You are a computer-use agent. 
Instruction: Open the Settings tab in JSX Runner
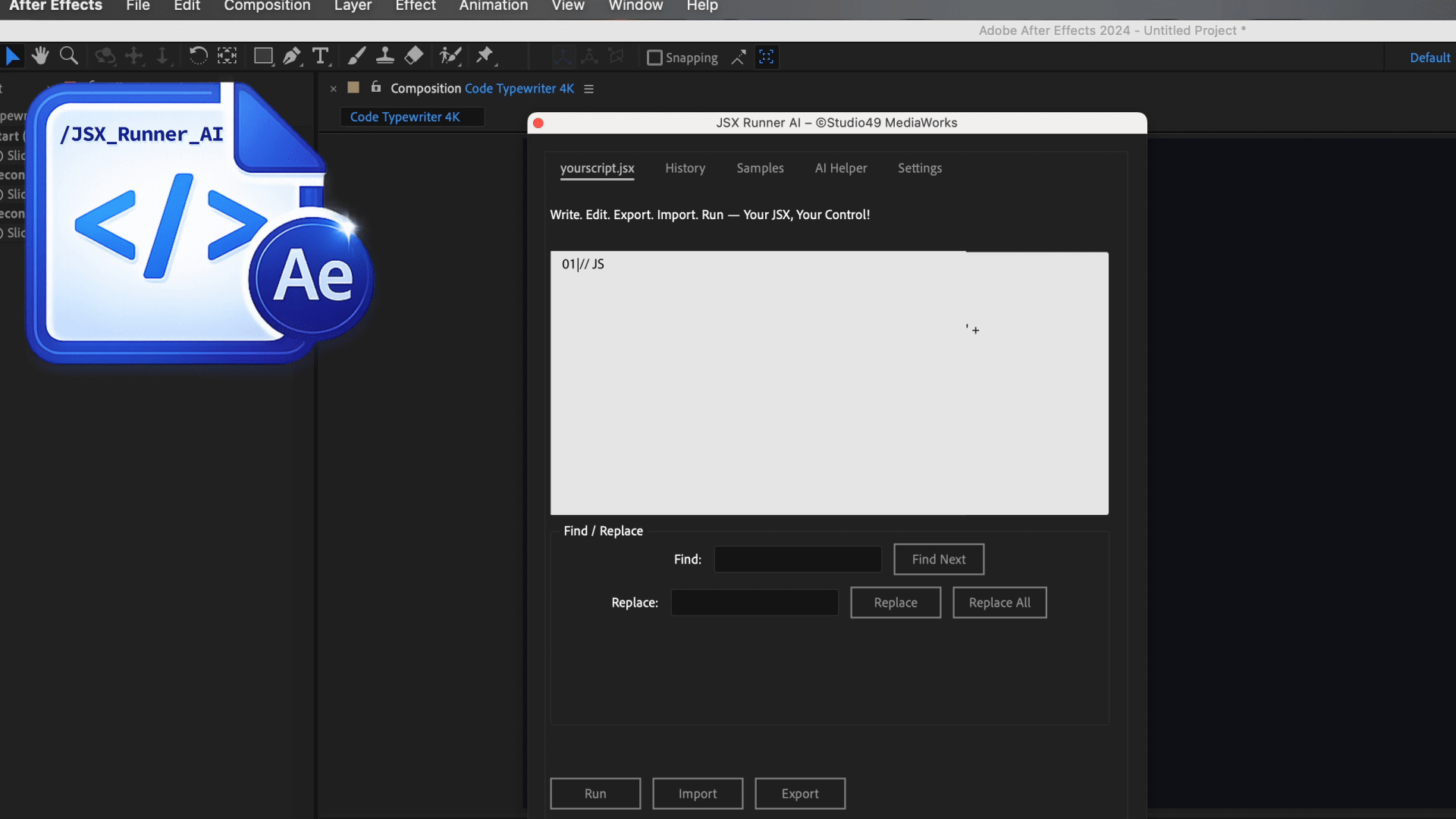tap(920, 168)
